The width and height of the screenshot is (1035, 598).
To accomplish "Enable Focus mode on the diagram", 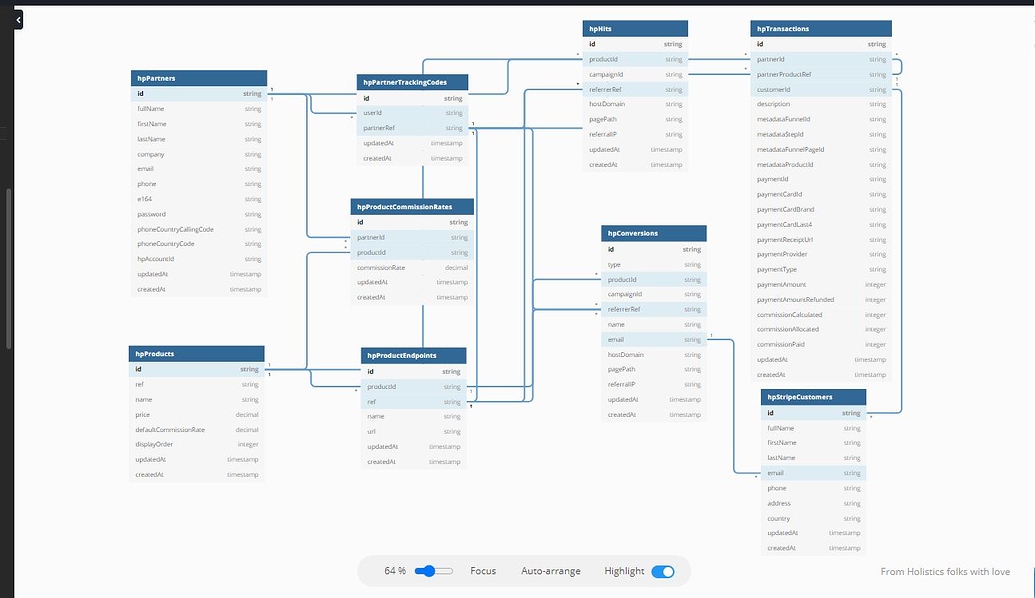I will 483,570.
